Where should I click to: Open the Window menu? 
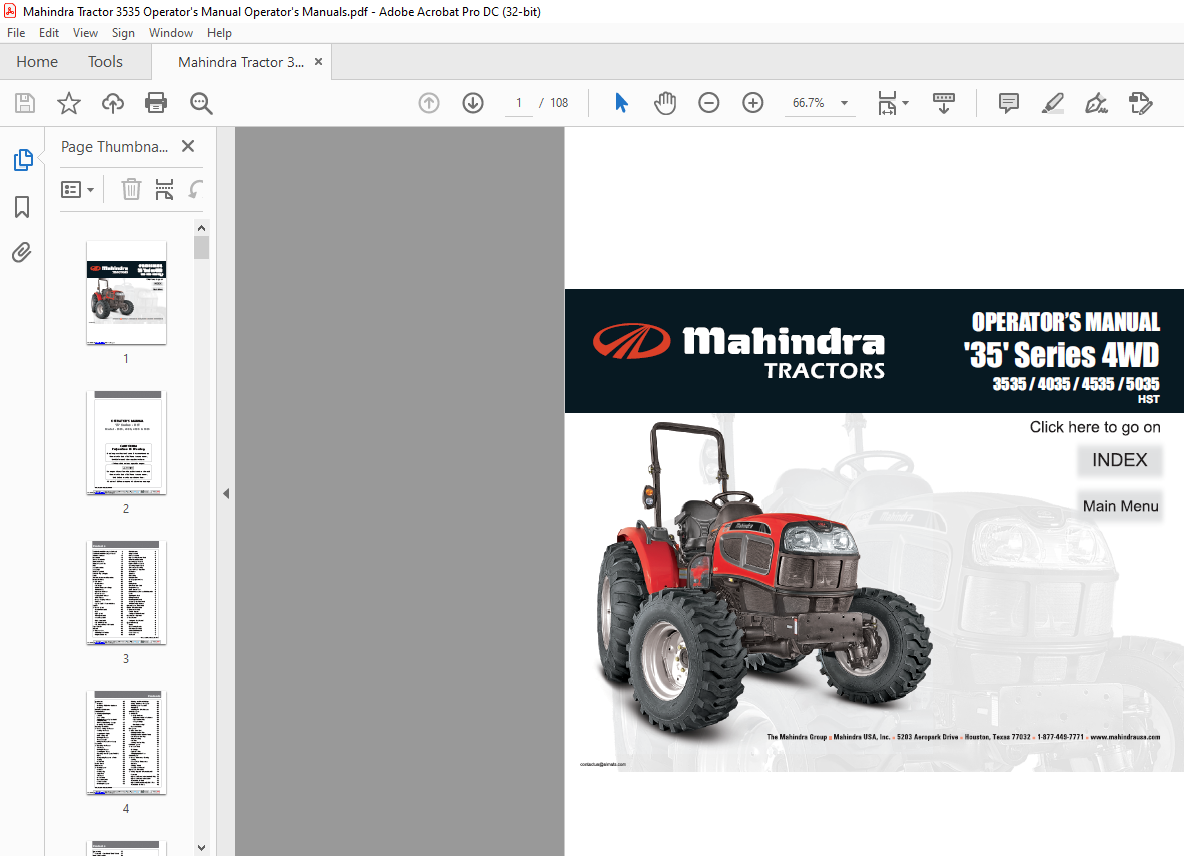pos(171,32)
